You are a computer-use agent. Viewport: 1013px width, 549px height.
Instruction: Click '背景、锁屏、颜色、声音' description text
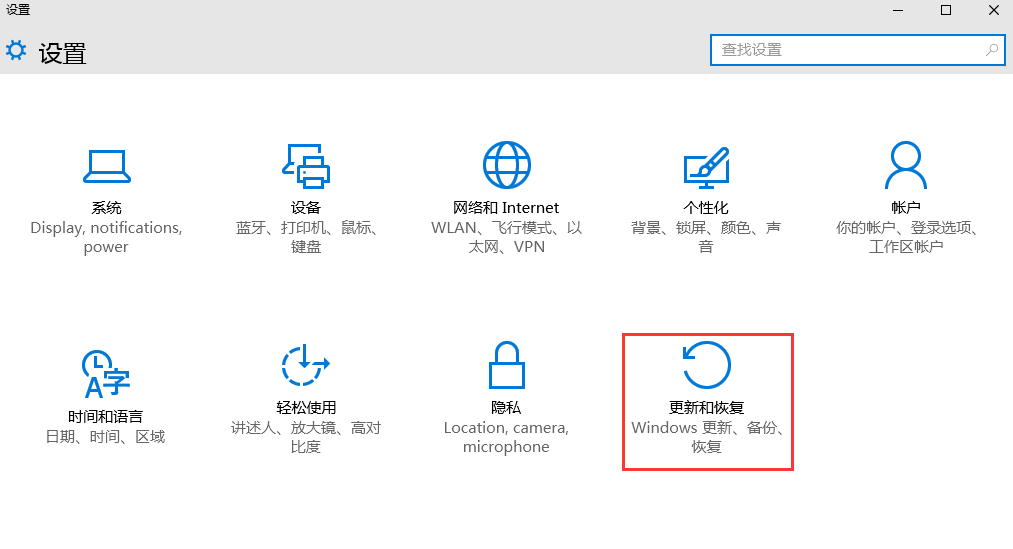point(706,237)
